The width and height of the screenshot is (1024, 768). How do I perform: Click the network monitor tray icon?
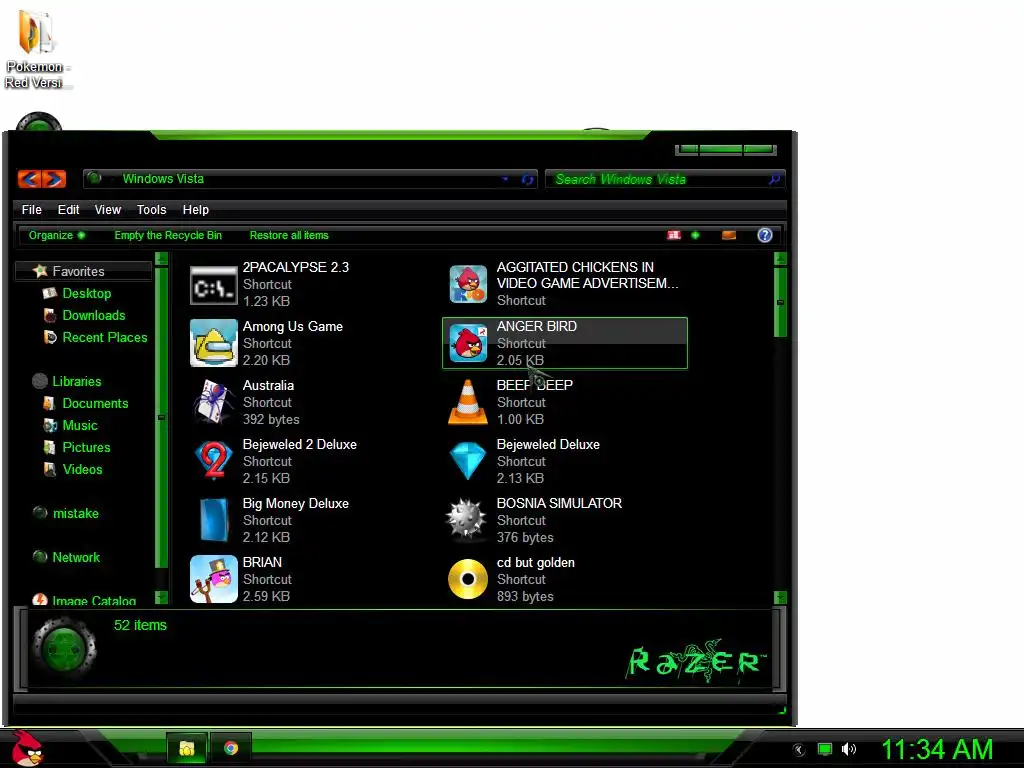click(x=825, y=749)
